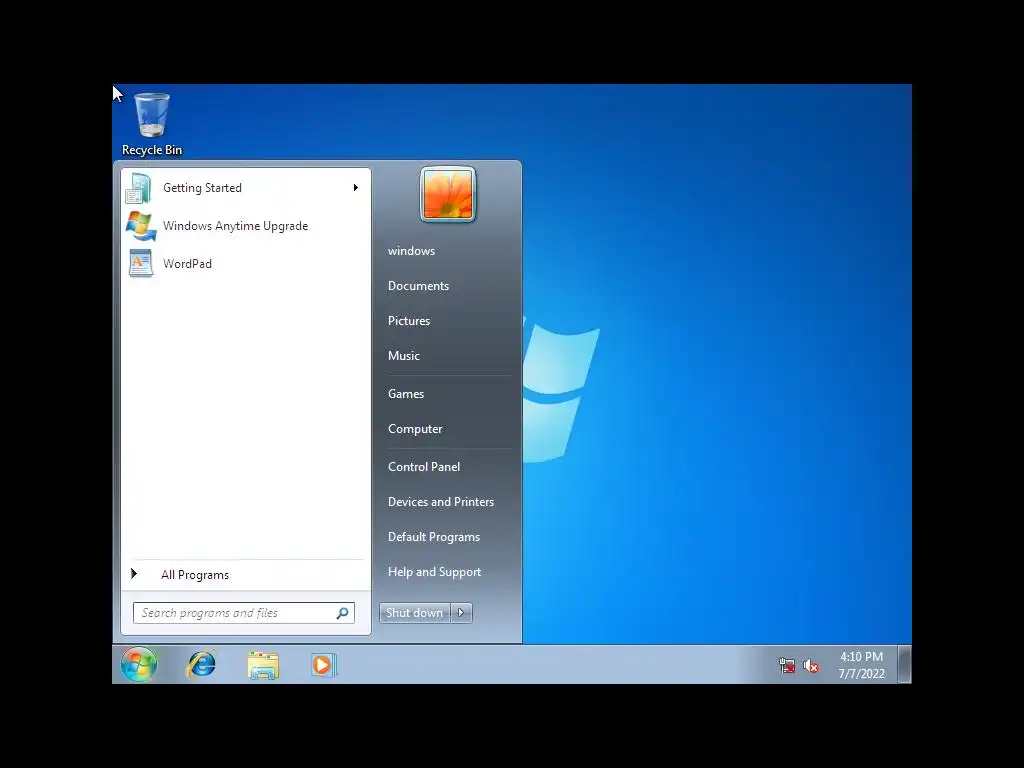This screenshot has height=768, width=1024.
Task: Open Games from the Start menu
Action: (406, 394)
